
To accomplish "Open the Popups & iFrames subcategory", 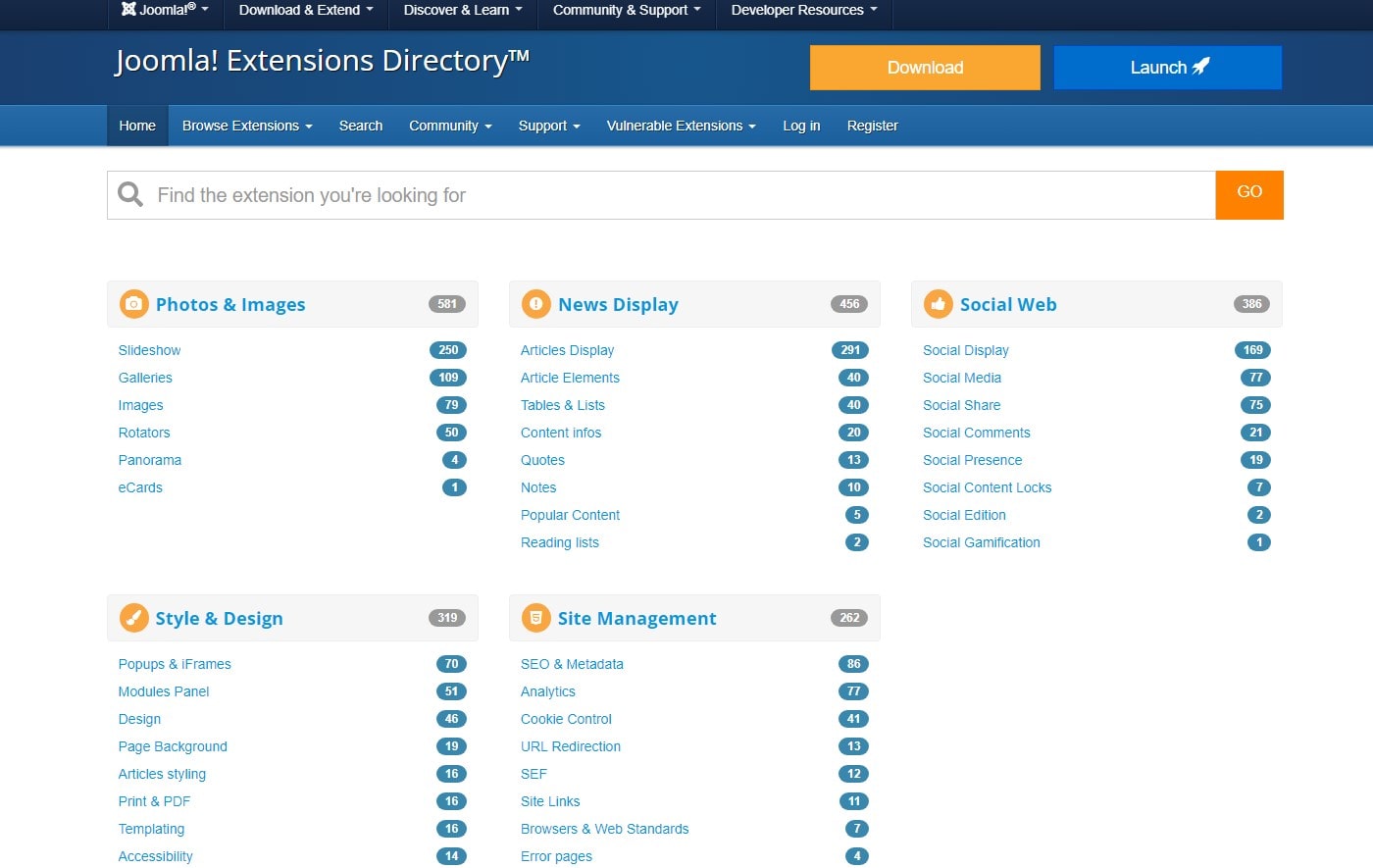I will pyautogui.click(x=175, y=664).
